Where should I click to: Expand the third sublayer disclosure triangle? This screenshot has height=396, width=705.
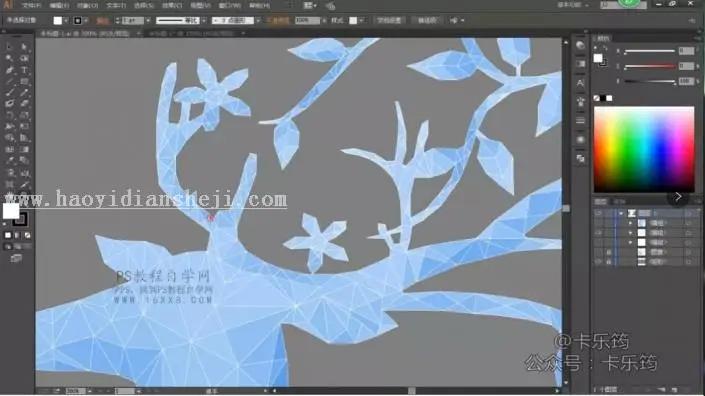[x=630, y=243]
